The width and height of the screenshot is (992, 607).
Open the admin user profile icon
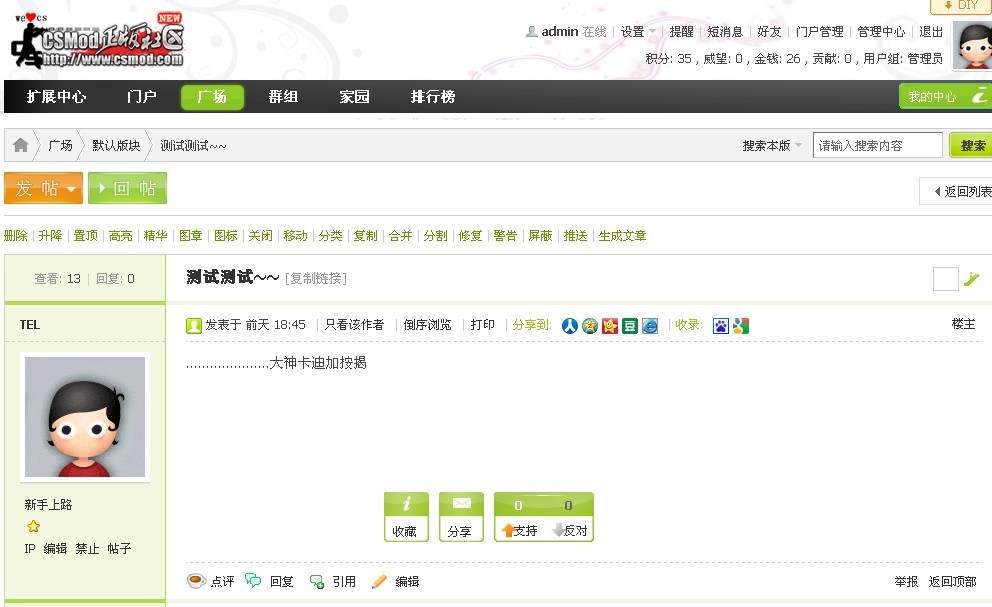coord(531,31)
